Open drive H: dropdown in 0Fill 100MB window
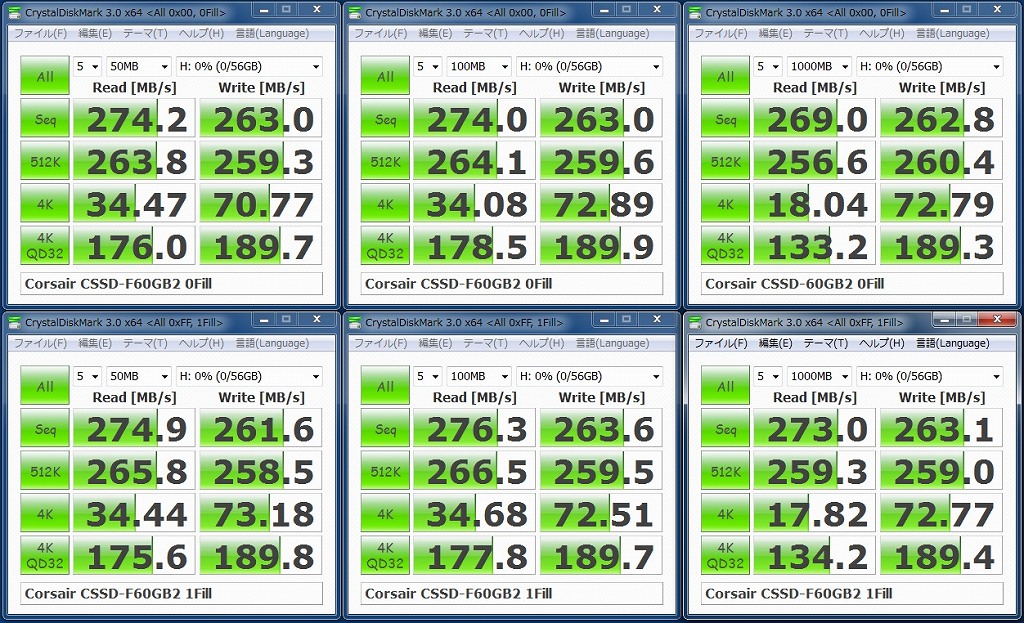1024x623 pixels. coord(590,66)
